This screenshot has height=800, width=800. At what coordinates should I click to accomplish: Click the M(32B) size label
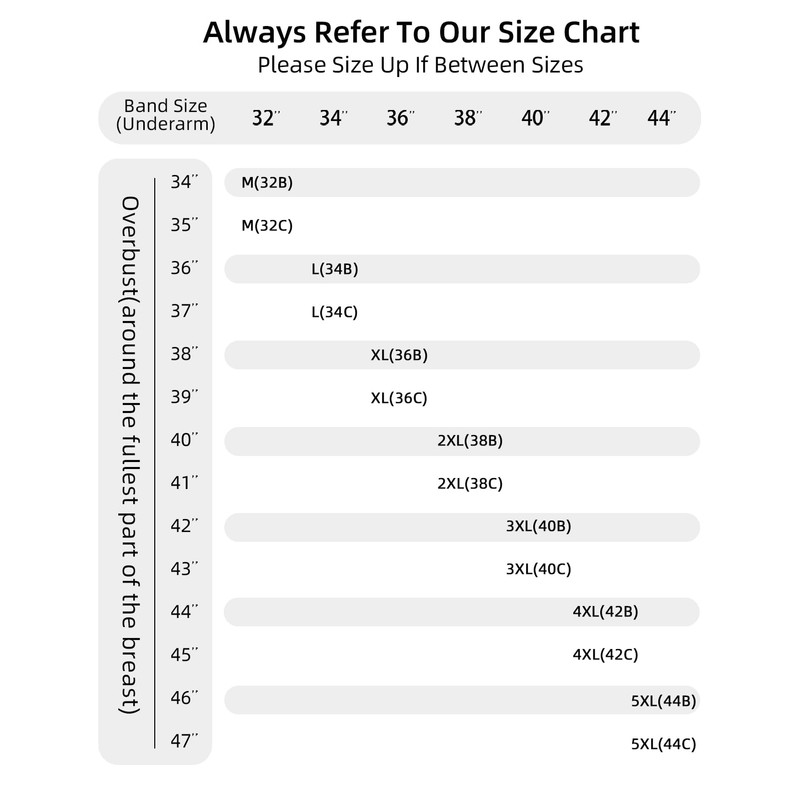tap(266, 183)
